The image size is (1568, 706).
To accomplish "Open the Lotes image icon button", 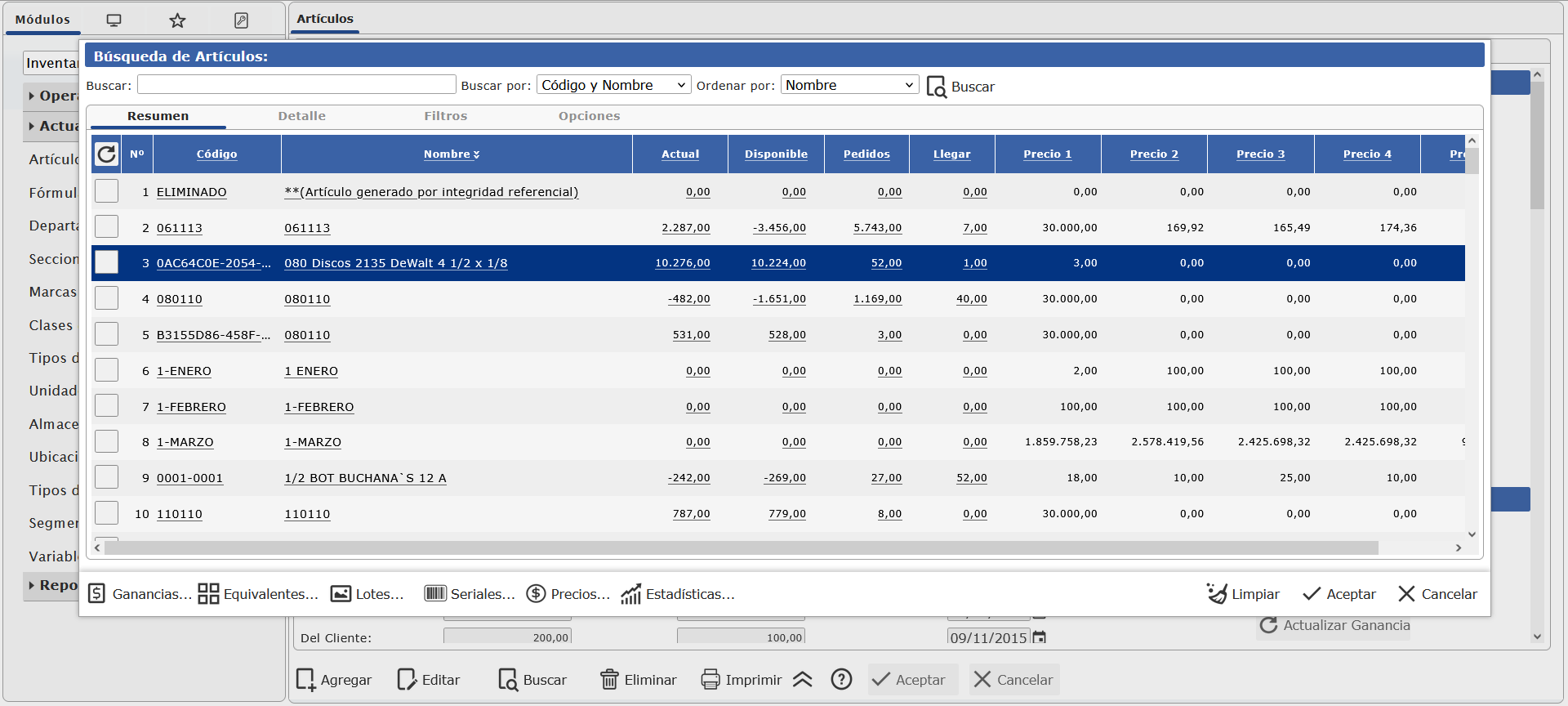I will (367, 594).
